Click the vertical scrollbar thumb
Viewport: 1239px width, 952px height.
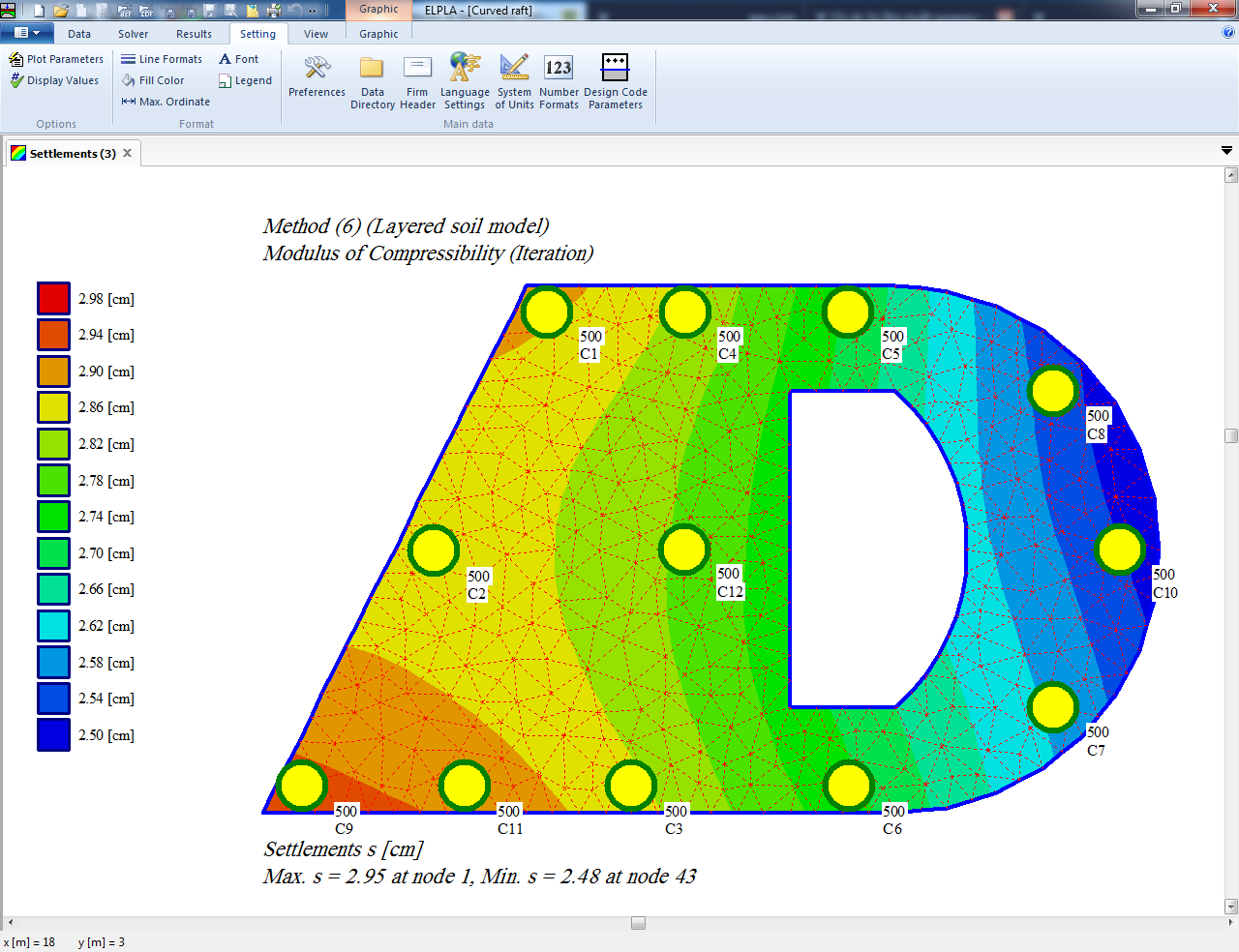click(1231, 435)
